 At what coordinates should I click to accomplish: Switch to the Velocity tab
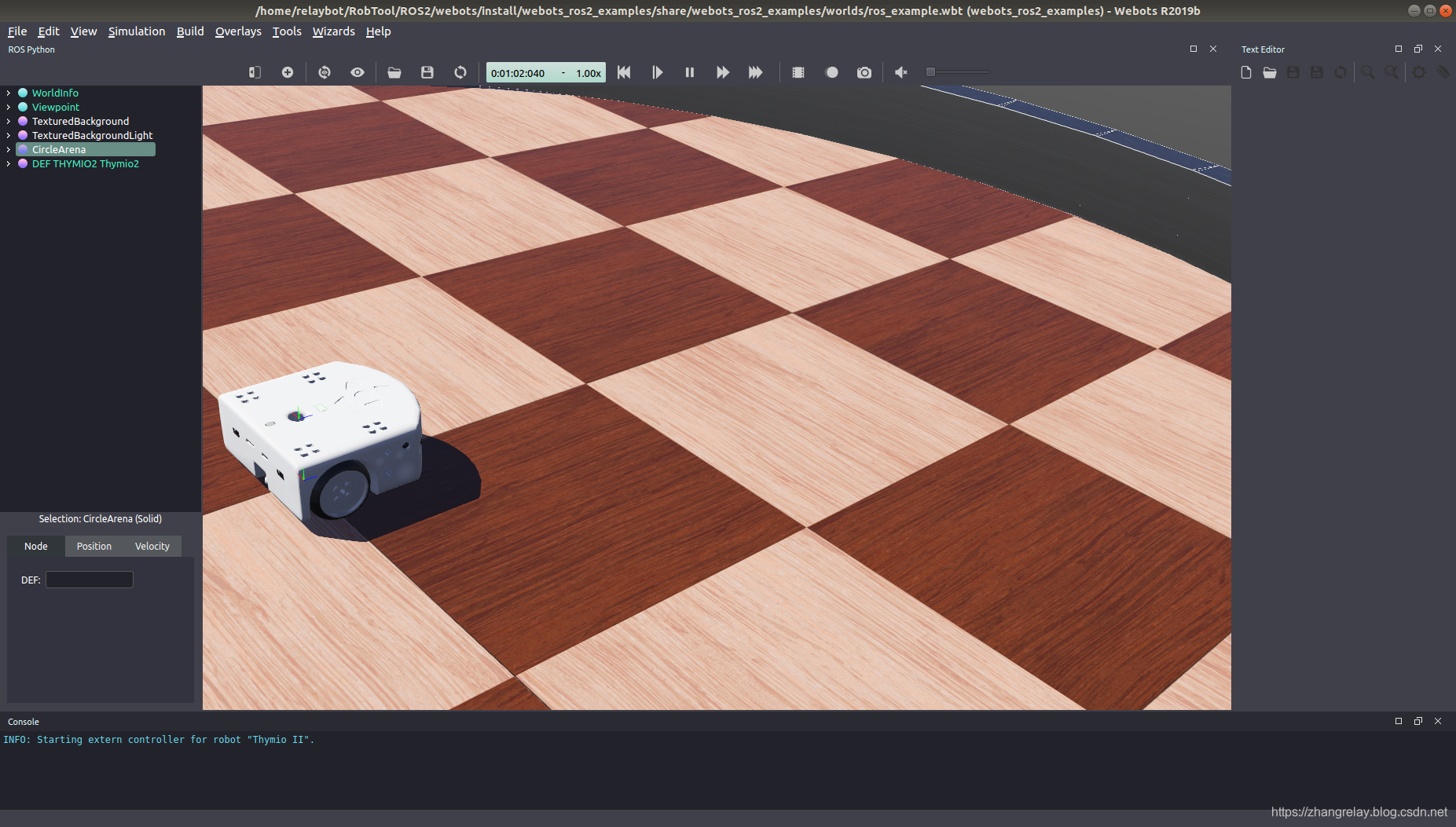pos(152,546)
